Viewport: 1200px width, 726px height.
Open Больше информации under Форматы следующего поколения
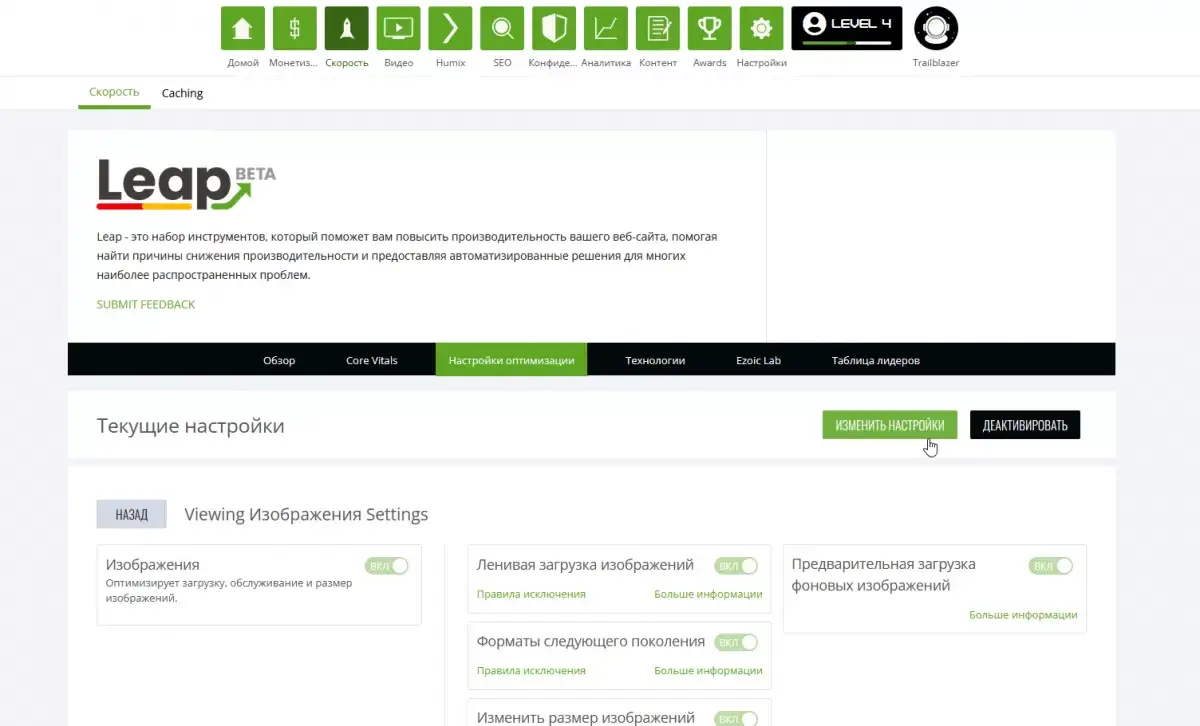708,670
